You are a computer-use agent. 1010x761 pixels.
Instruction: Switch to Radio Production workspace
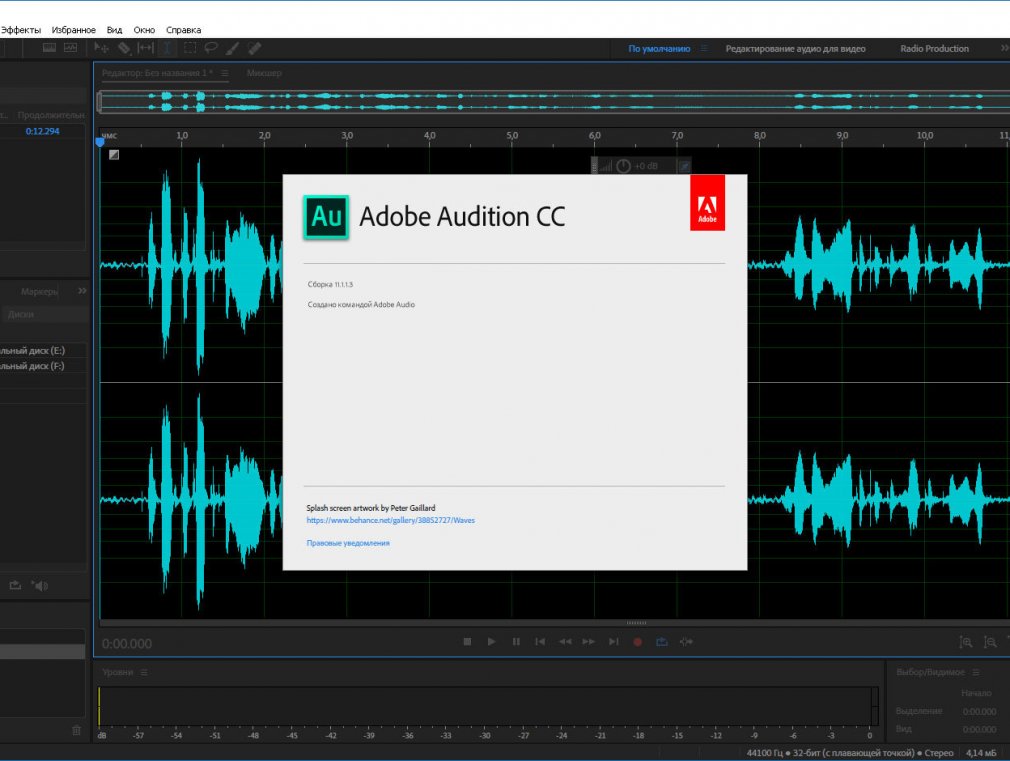coord(935,48)
